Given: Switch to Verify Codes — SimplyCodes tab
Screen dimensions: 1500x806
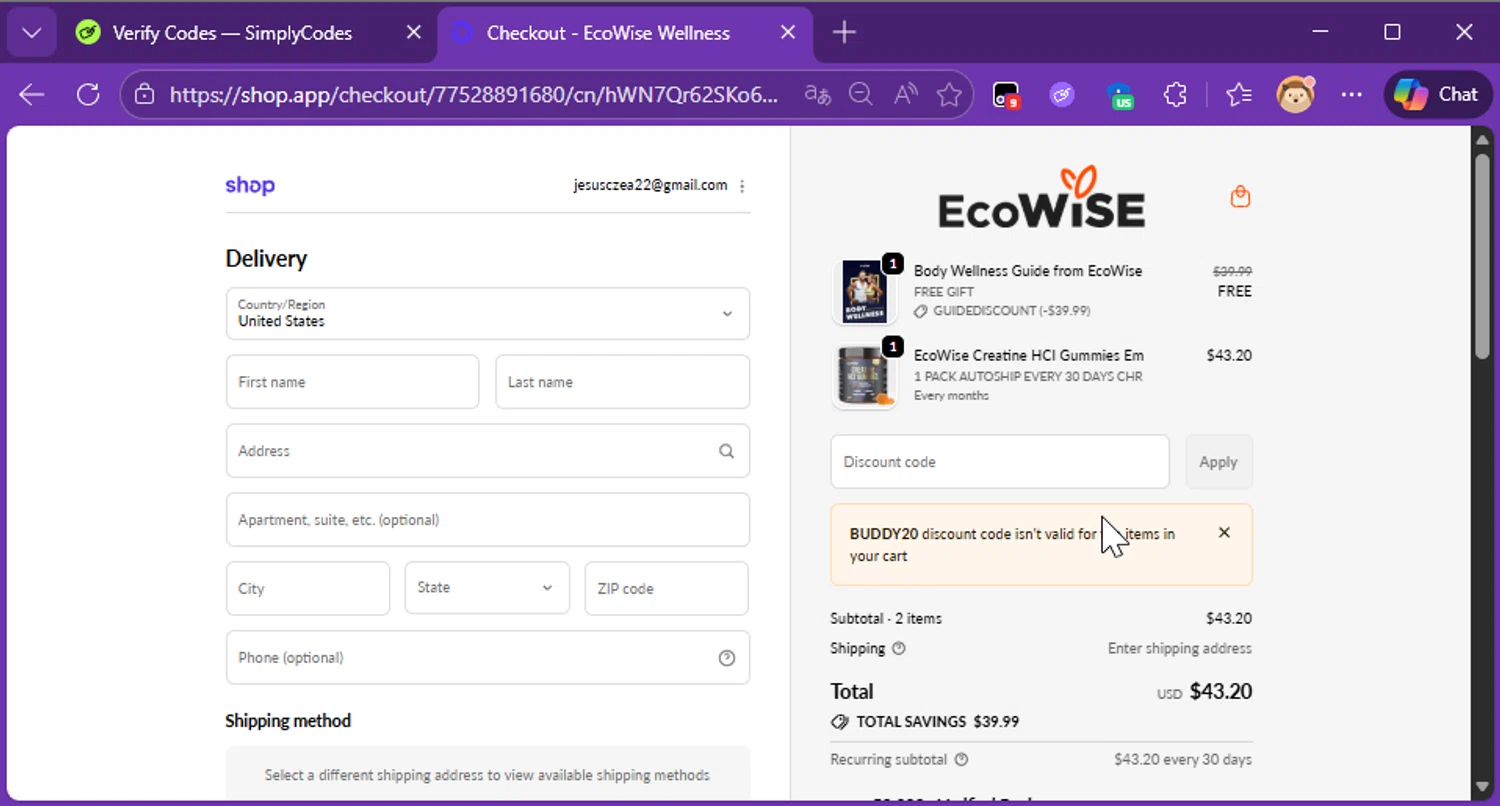Looking at the screenshot, I should [232, 33].
